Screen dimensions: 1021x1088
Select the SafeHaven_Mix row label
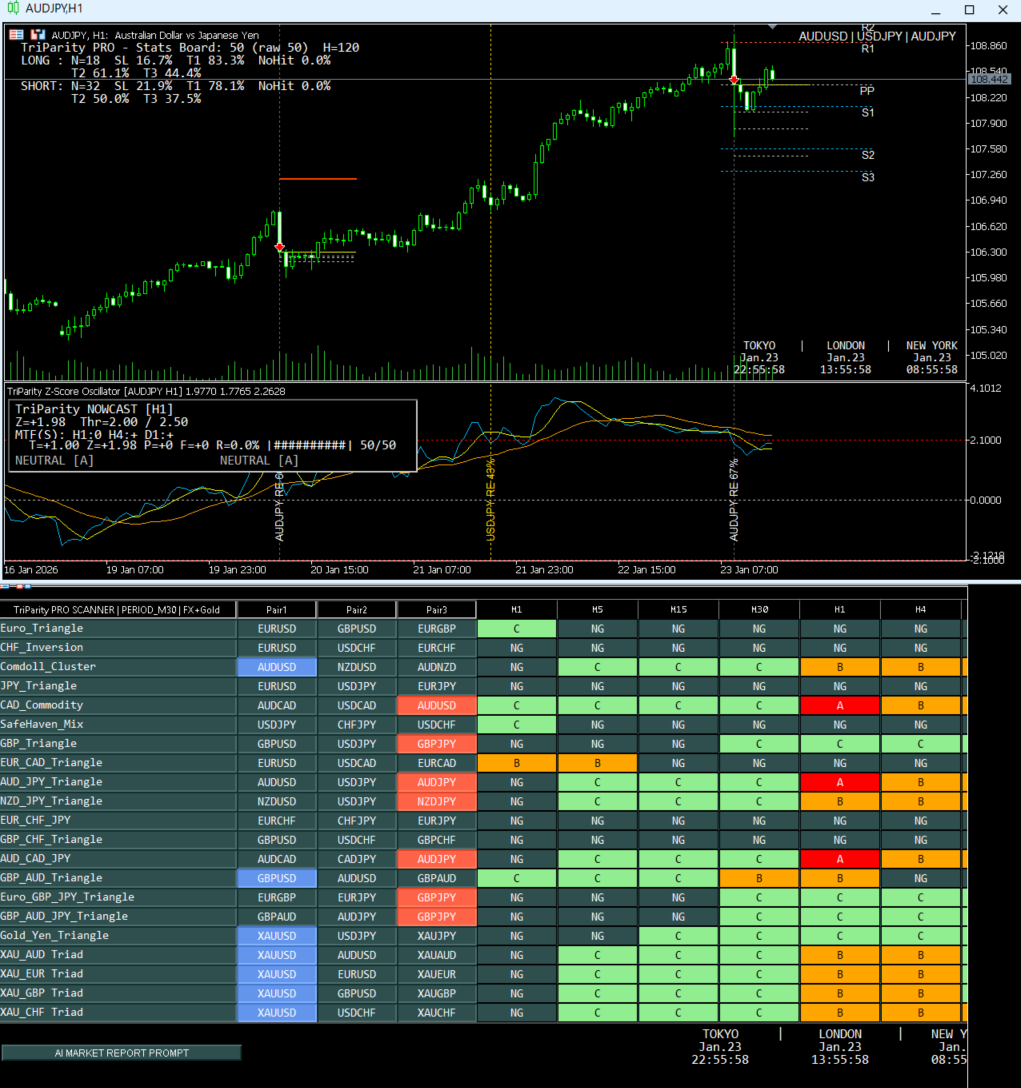42,724
